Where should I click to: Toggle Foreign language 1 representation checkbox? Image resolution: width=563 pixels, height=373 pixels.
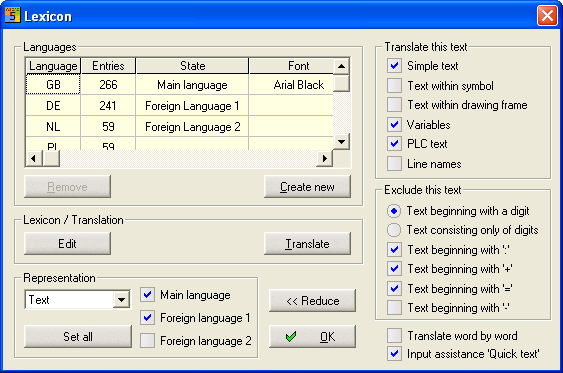(x=147, y=318)
